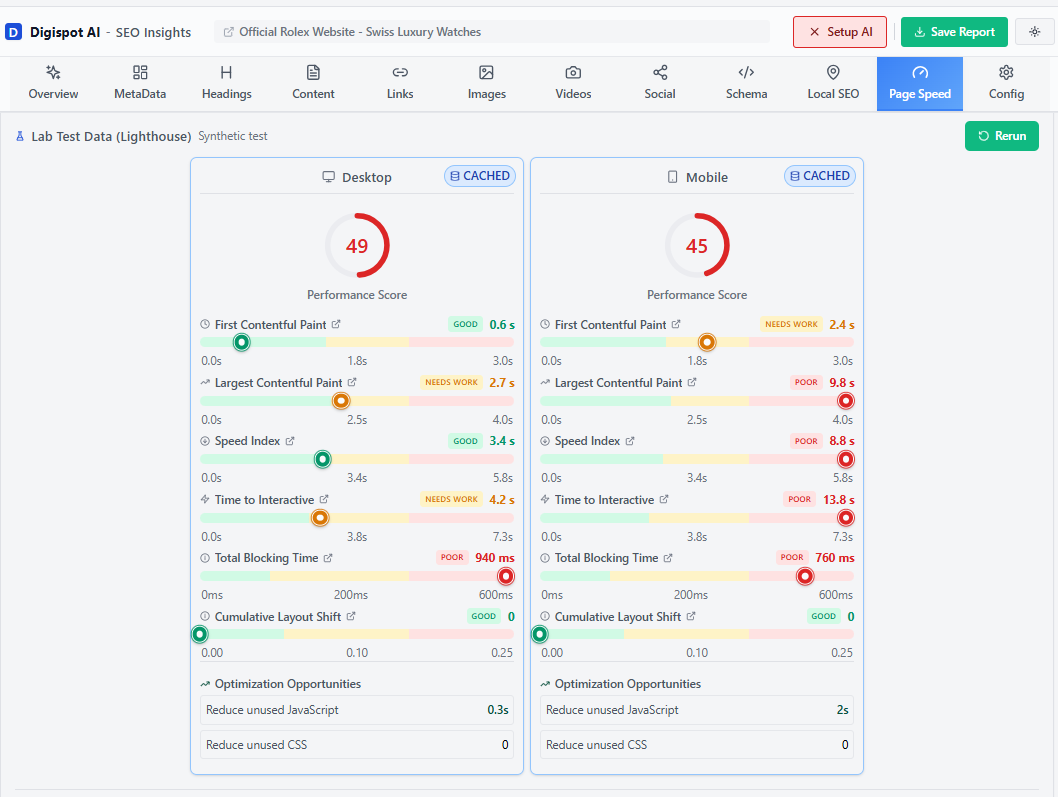
Task: Click the desktop monitor icon on Desktop card
Action: pyautogui.click(x=327, y=176)
